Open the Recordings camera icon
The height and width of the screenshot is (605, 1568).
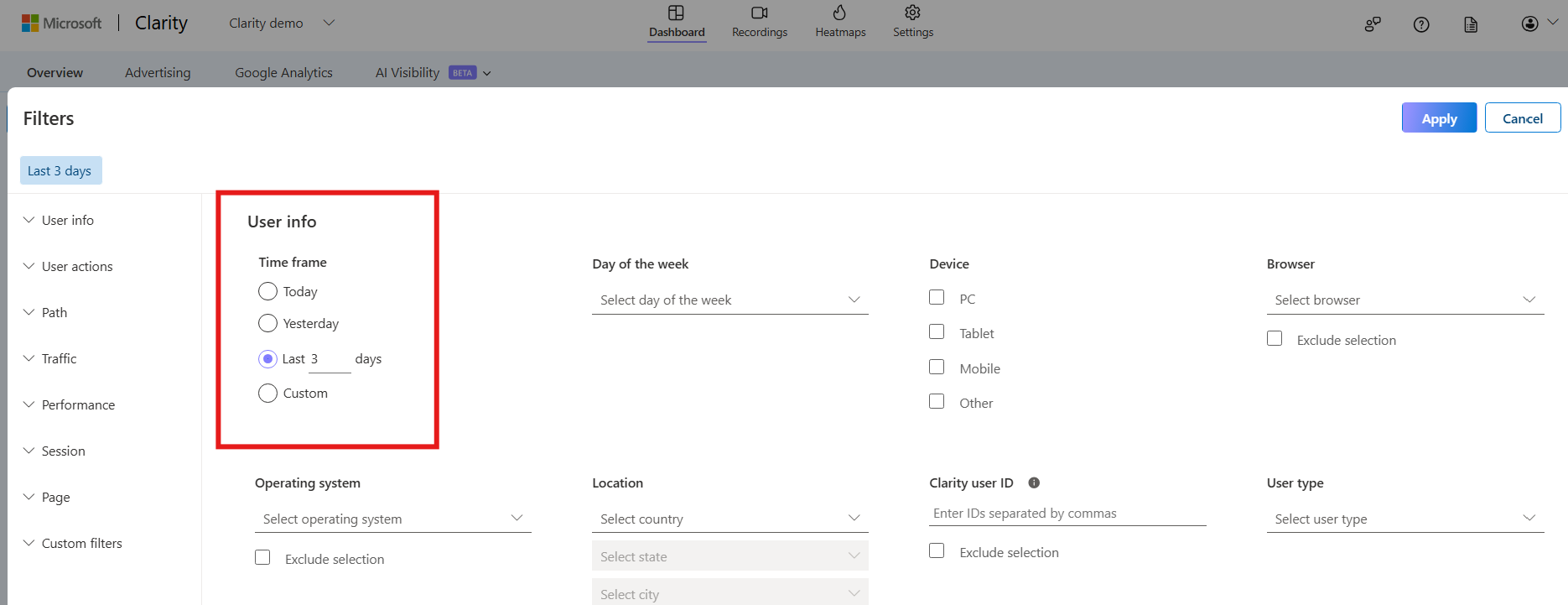coord(759,13)
